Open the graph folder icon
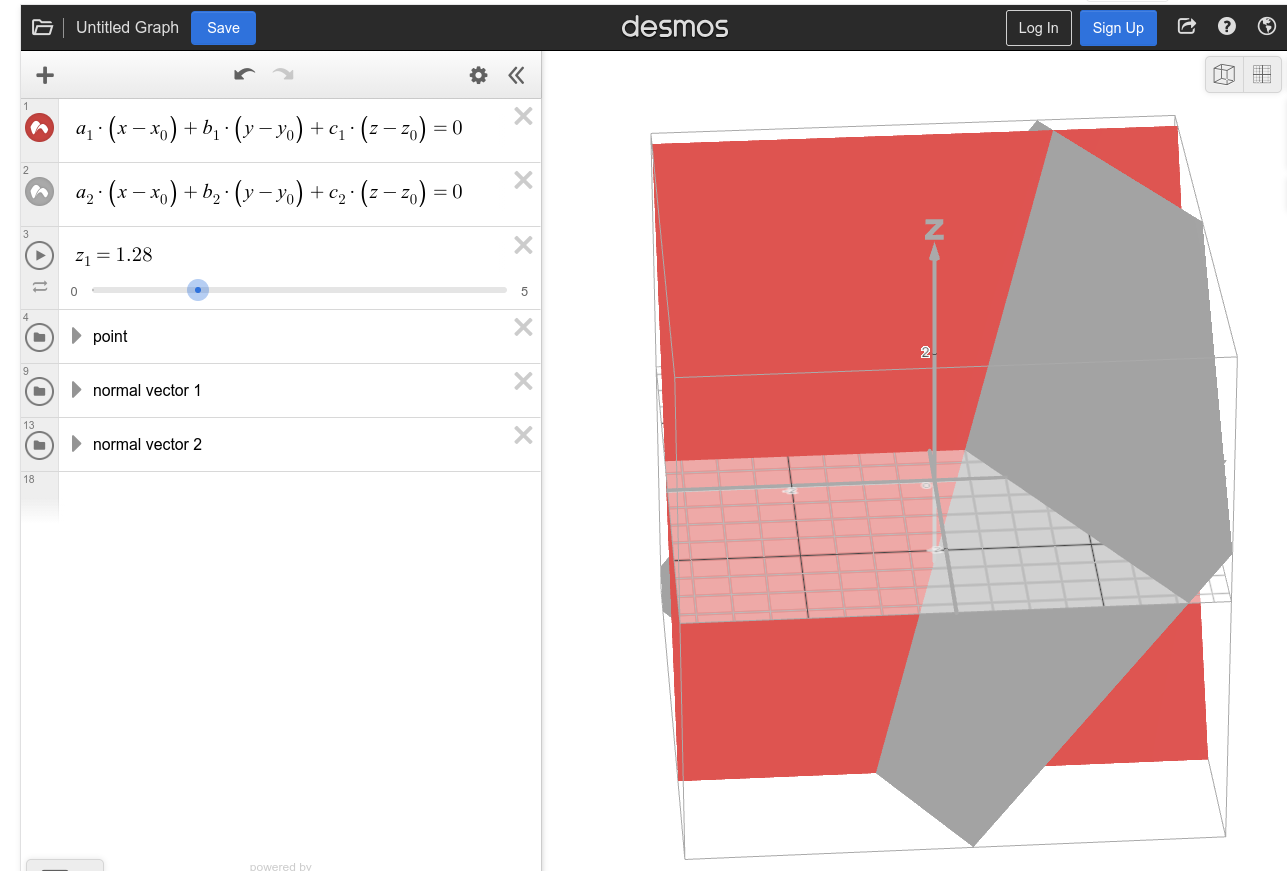 [42, 28]
